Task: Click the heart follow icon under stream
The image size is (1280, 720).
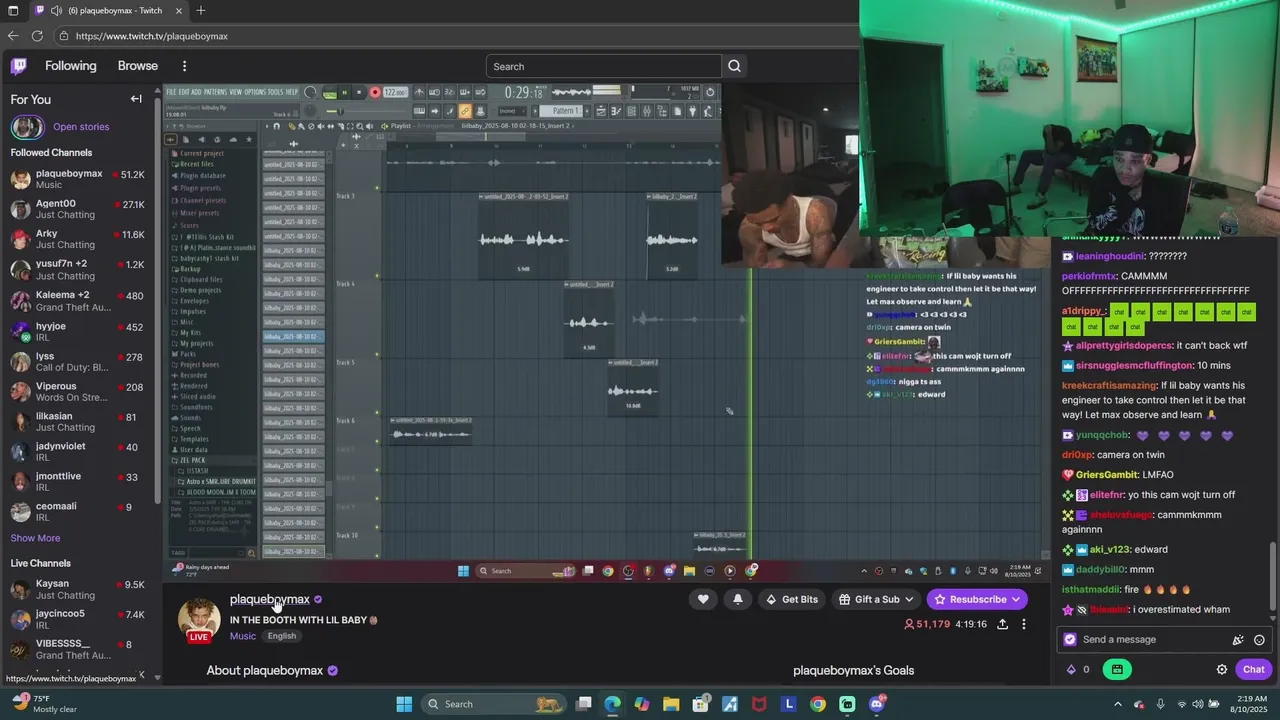Action: [x=703, y=599]
